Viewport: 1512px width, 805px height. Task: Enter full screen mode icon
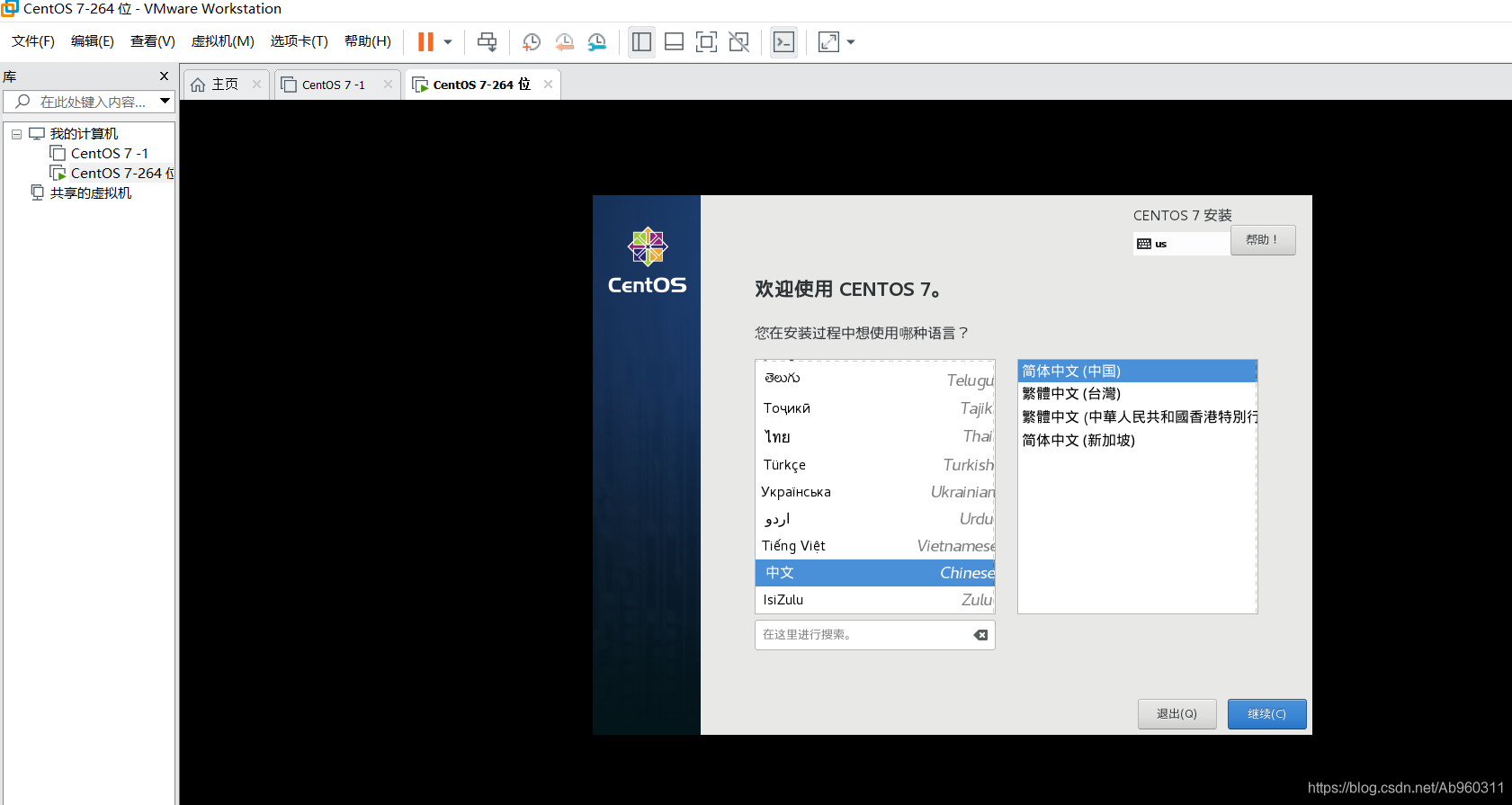707,41
